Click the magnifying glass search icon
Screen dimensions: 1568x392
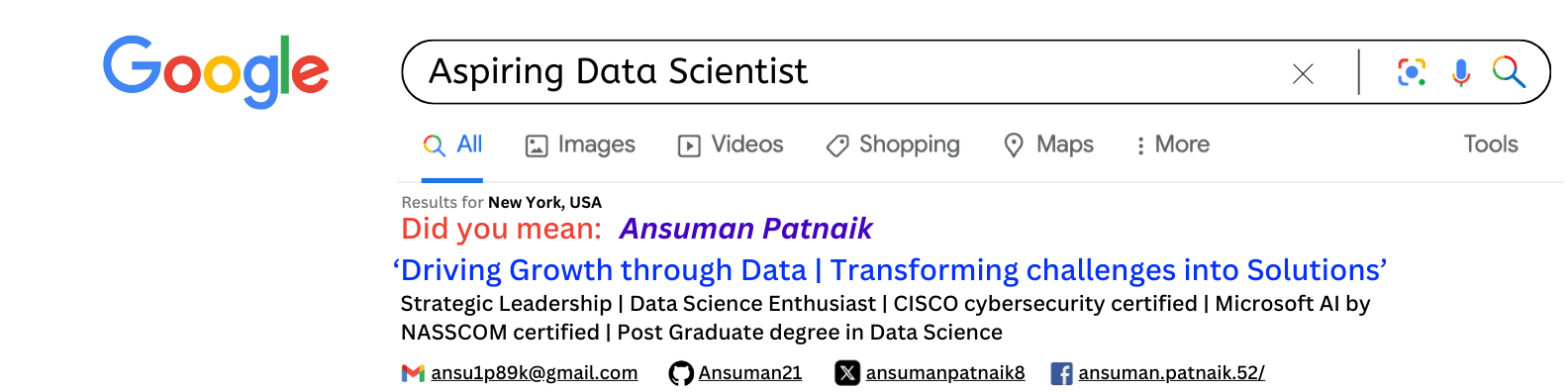1509,71
